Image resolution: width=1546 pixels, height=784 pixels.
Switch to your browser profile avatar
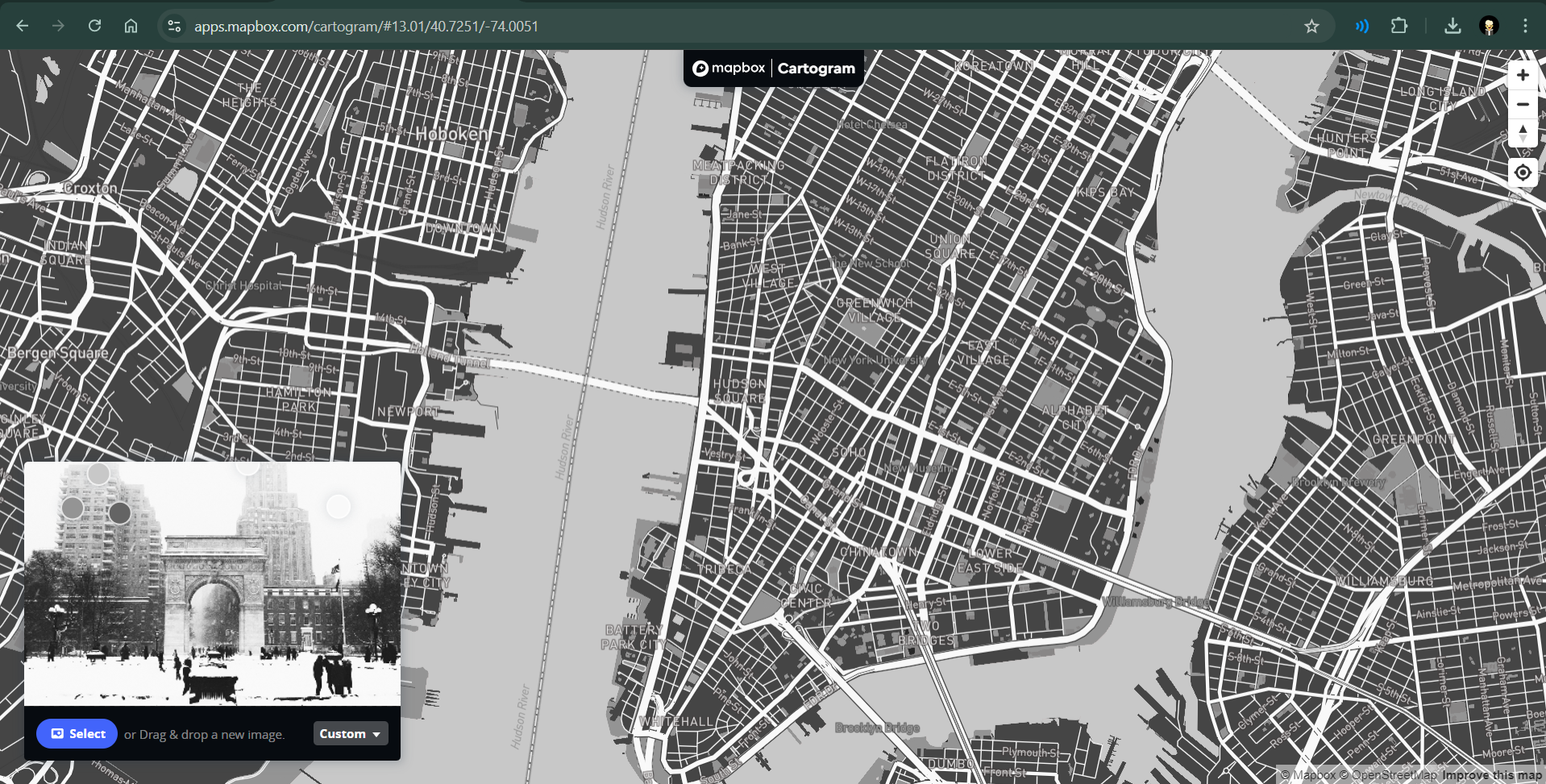[1489, 25]
